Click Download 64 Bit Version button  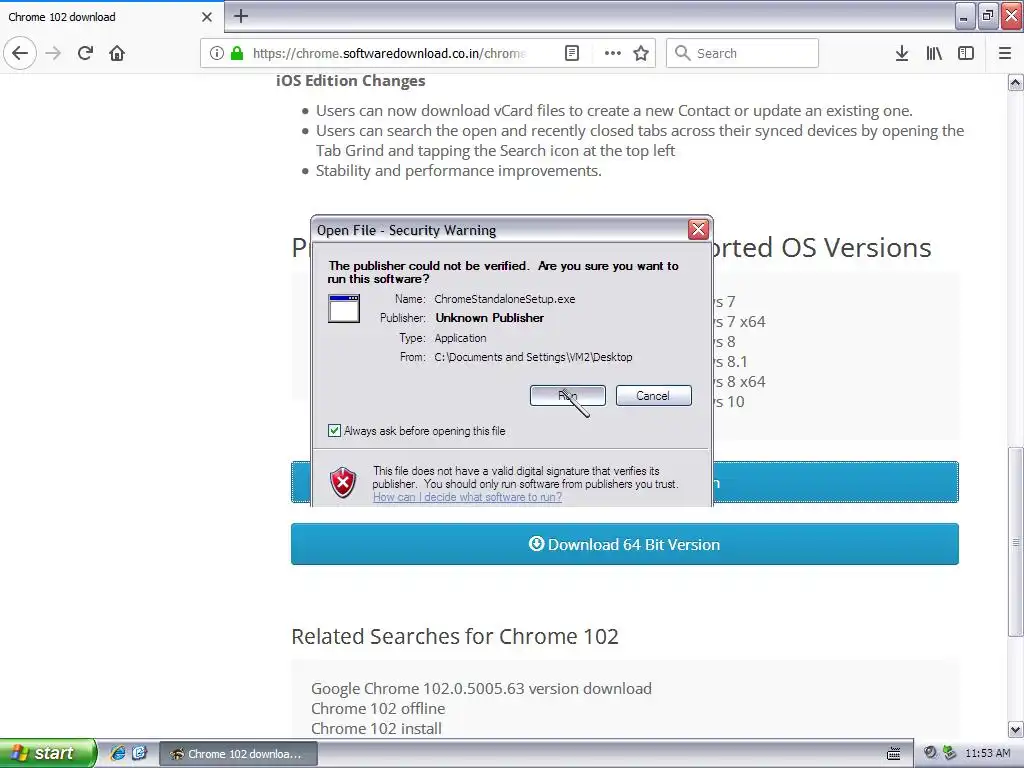(x=624, y=544)
